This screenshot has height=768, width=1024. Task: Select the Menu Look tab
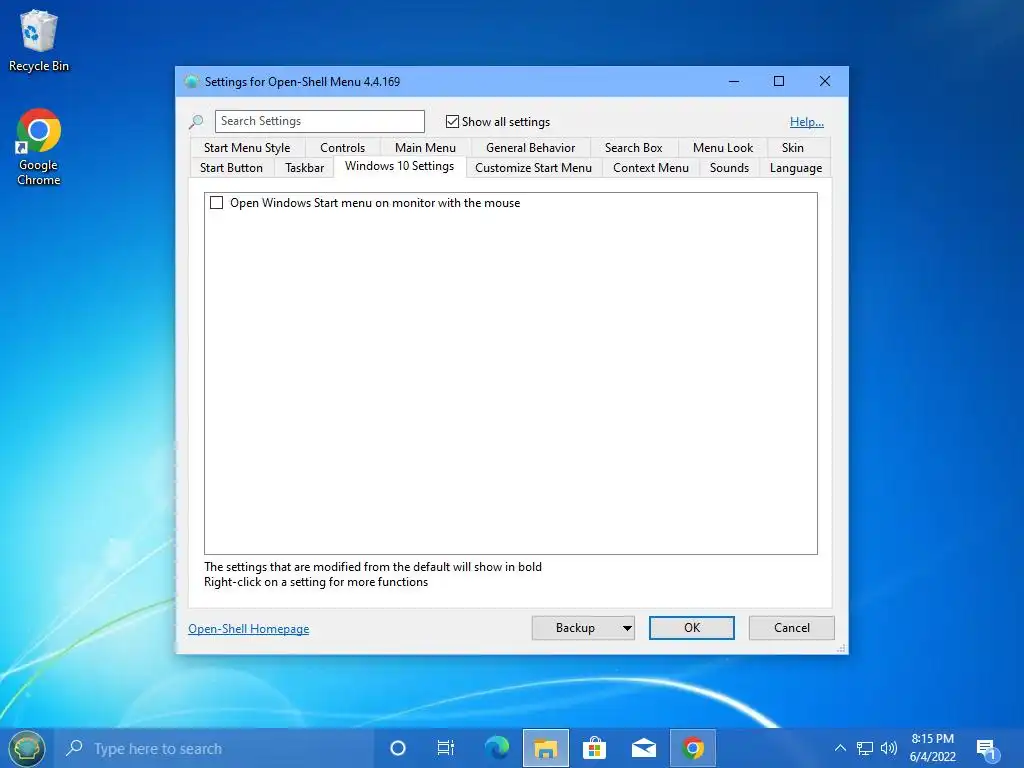(x=723, y=148)
